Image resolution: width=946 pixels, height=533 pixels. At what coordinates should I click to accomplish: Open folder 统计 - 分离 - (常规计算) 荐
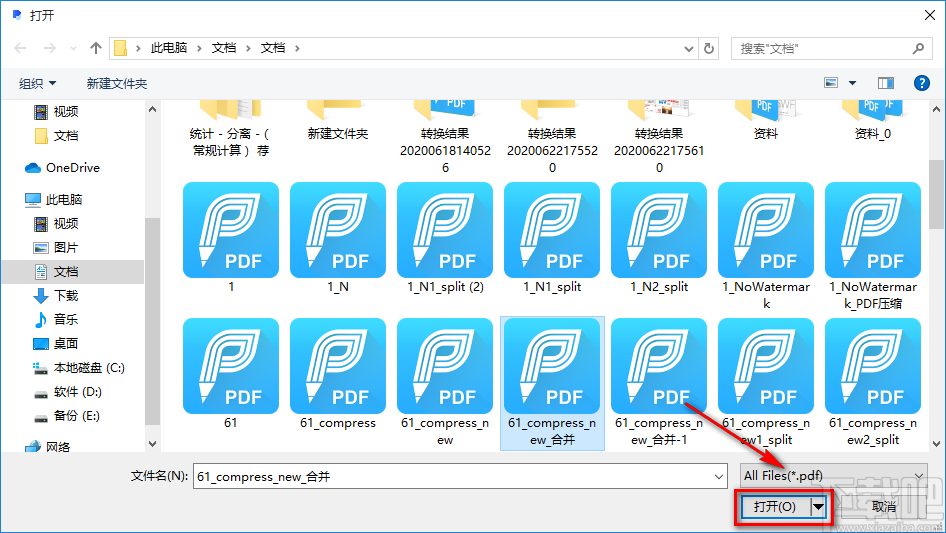click(231, 130)
